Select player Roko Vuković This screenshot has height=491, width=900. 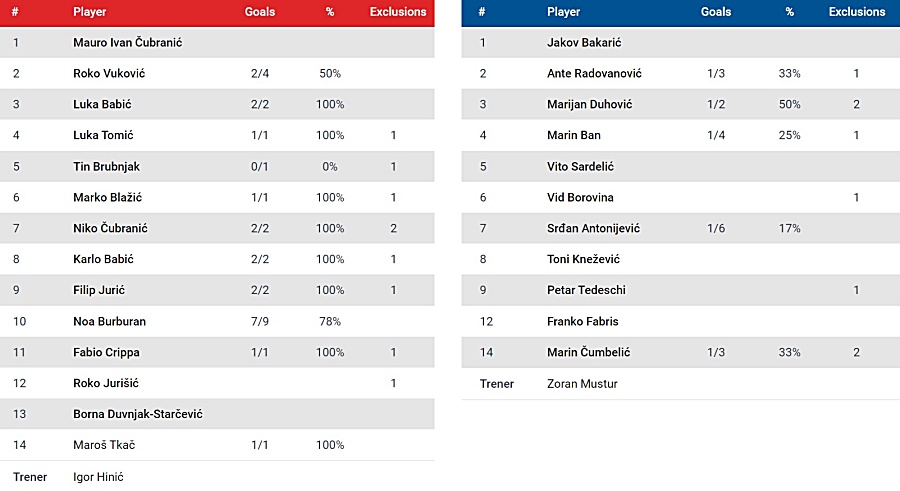(109, 74)
